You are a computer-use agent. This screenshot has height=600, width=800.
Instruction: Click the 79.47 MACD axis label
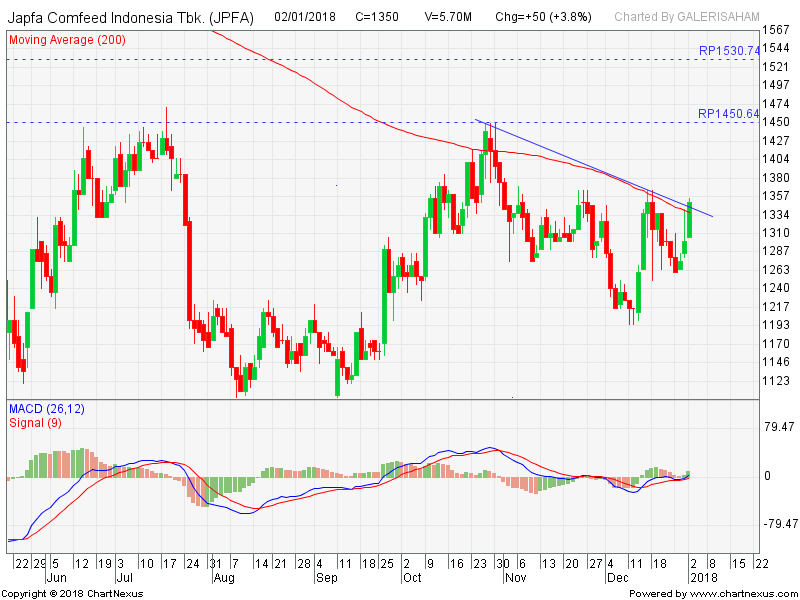778,427
